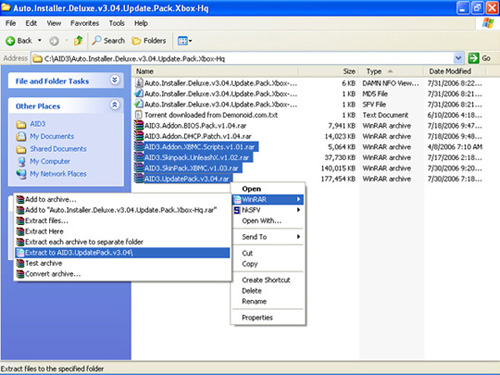The height and width of the screenshot is (375, 500).
Task: Open the Views dropdown in toolbar
Action: [x=184, y=41]
